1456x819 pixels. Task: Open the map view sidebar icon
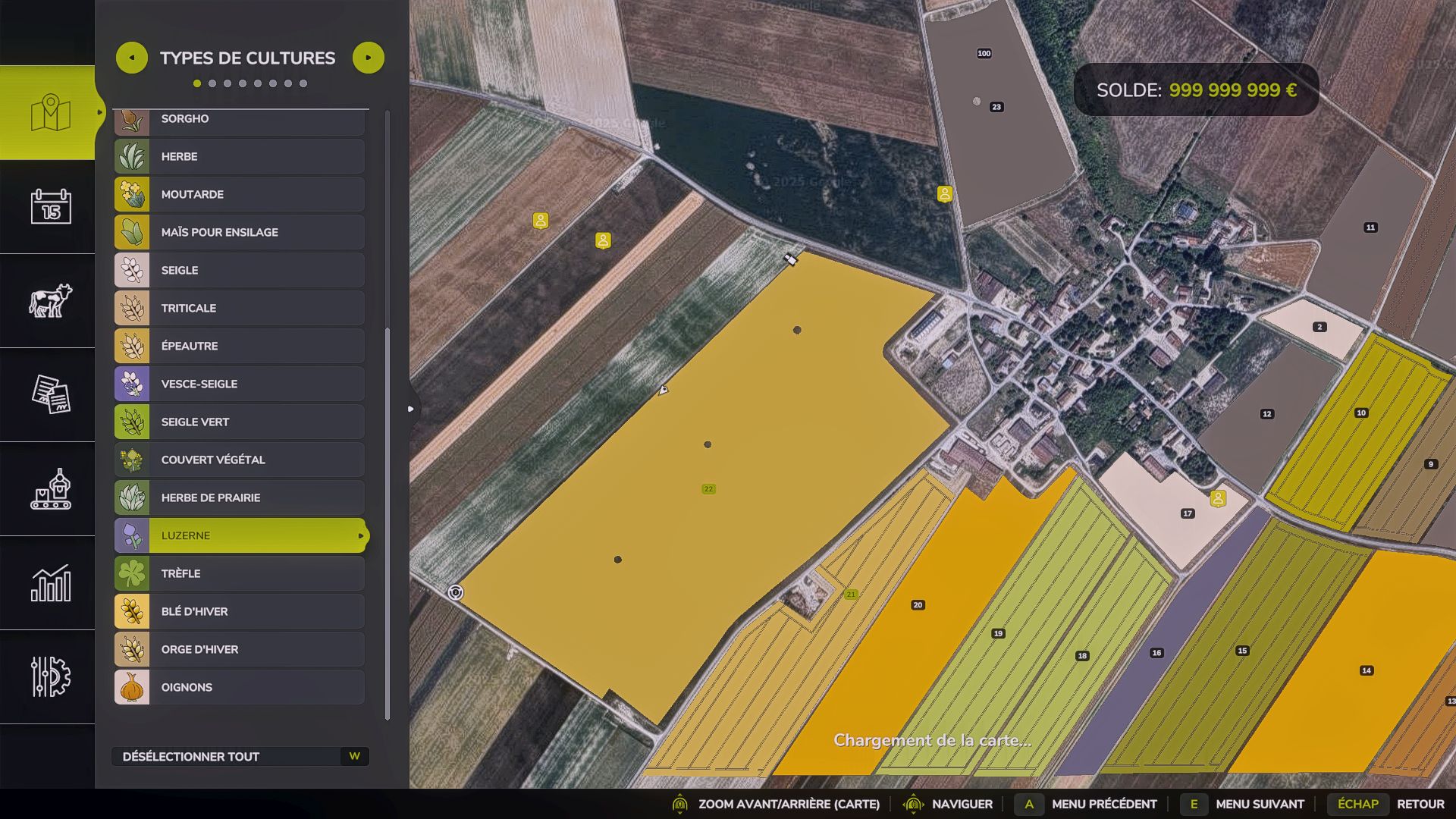(50, 112)
